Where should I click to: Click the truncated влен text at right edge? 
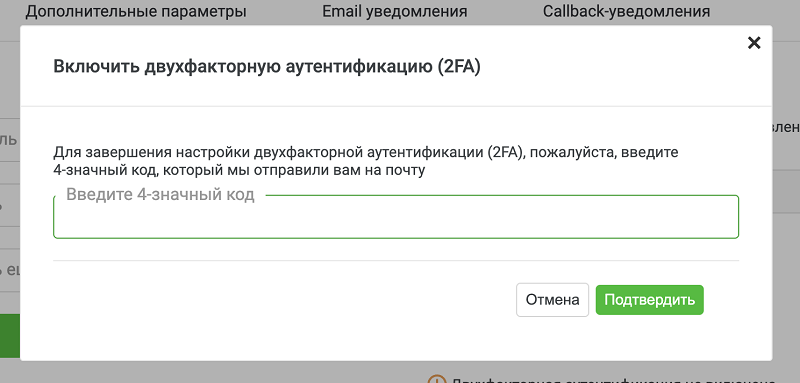pos(786,127)
